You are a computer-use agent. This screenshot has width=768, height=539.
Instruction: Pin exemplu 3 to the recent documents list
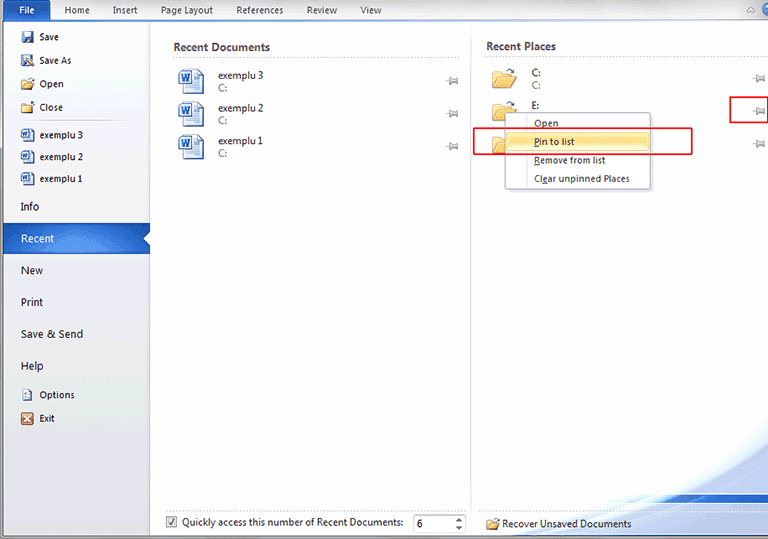click(451, 81)
